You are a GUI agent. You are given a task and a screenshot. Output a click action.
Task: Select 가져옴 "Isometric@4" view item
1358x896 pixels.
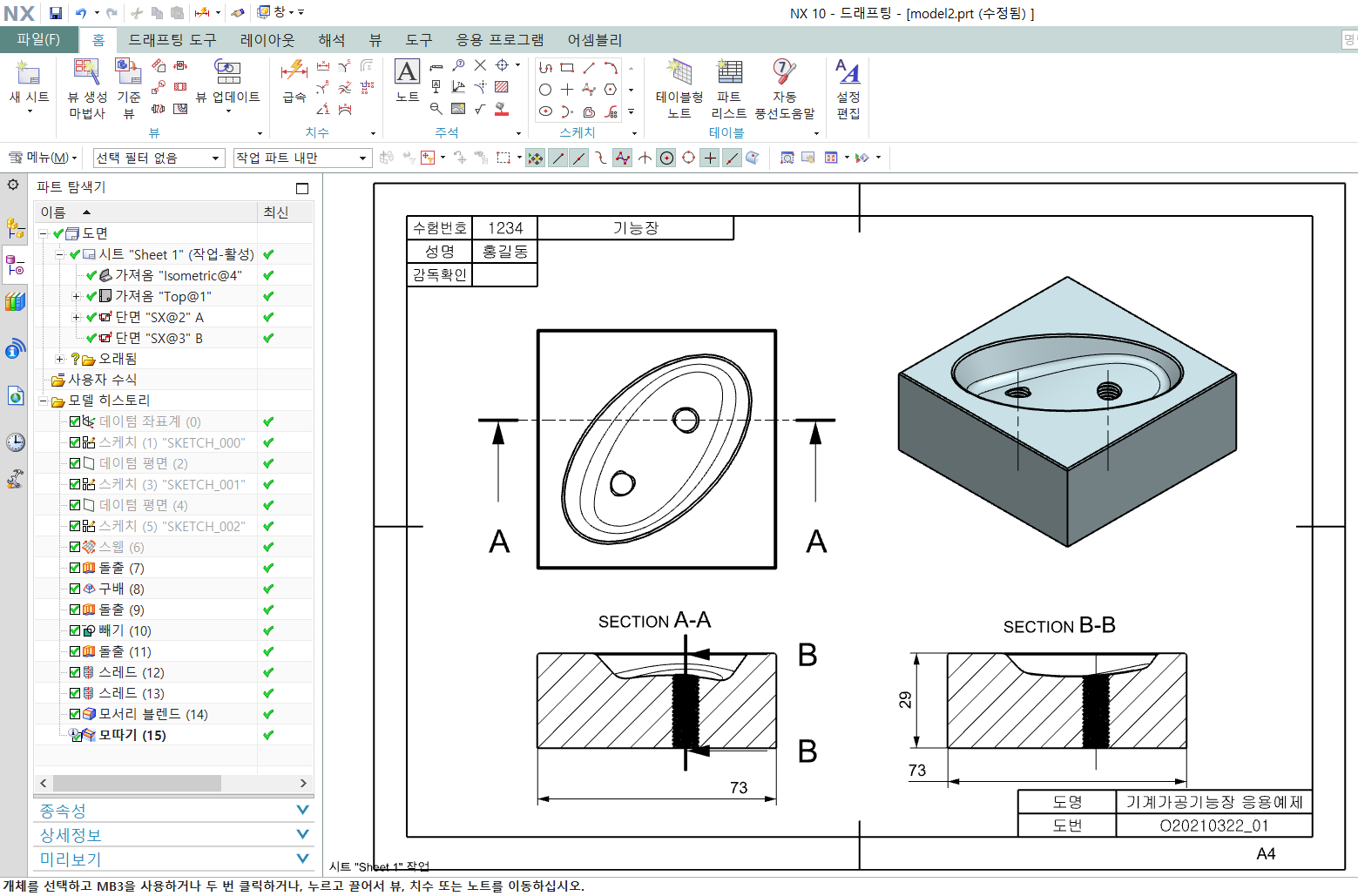(179, 275)
